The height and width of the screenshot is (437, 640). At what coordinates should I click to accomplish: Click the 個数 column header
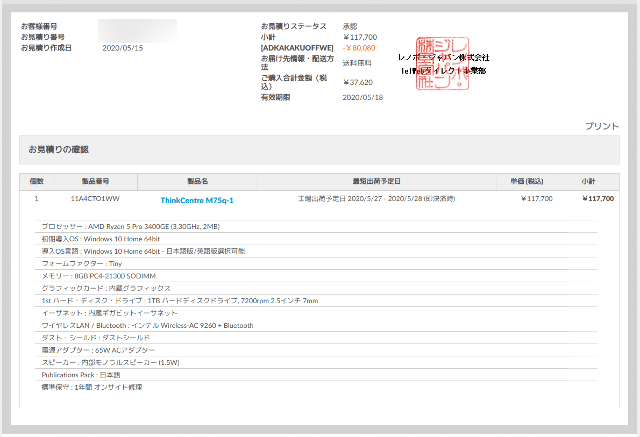pos(37,181)
